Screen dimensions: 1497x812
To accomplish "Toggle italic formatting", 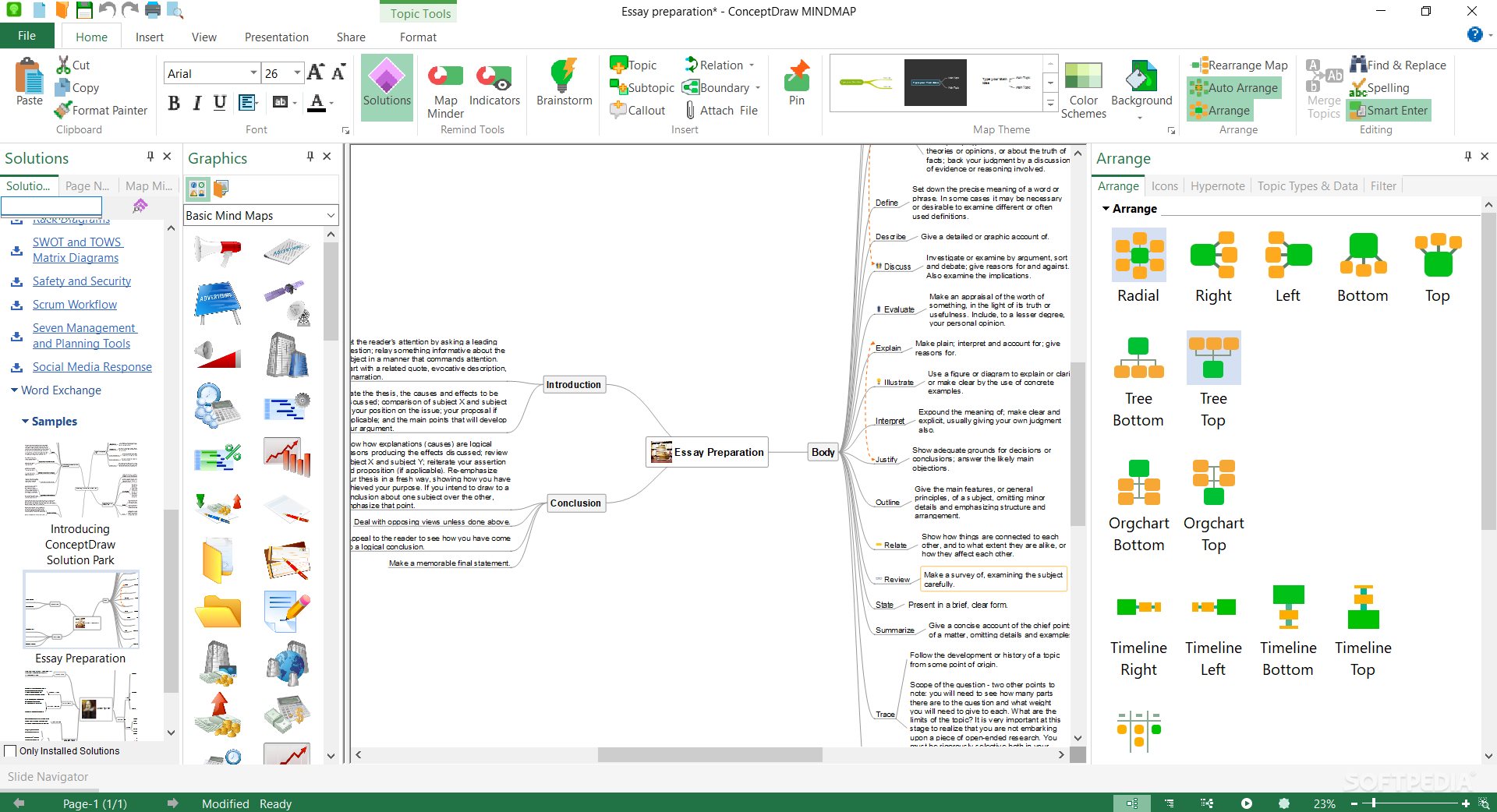I will tap(196, 103).
